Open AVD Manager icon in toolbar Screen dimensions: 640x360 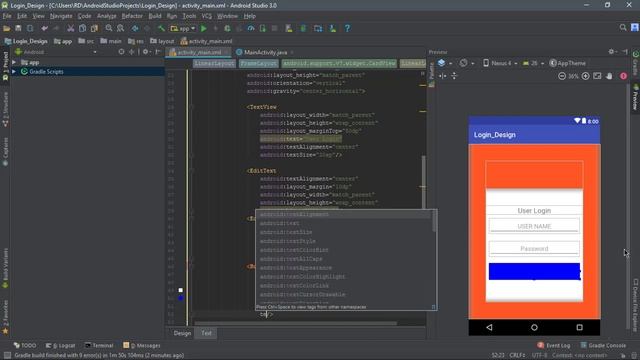tap(289, 28)
